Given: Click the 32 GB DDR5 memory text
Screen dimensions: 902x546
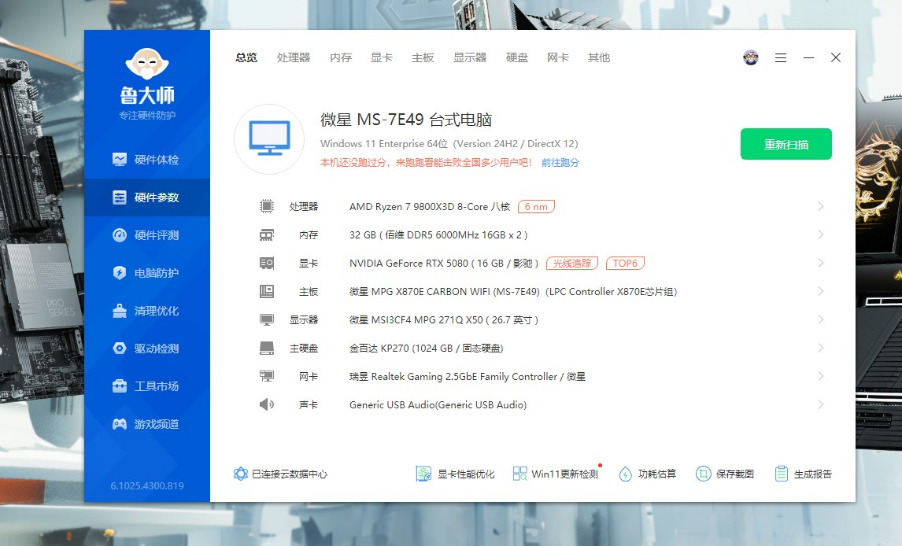Looking at the screenshot, I should 438,235.
